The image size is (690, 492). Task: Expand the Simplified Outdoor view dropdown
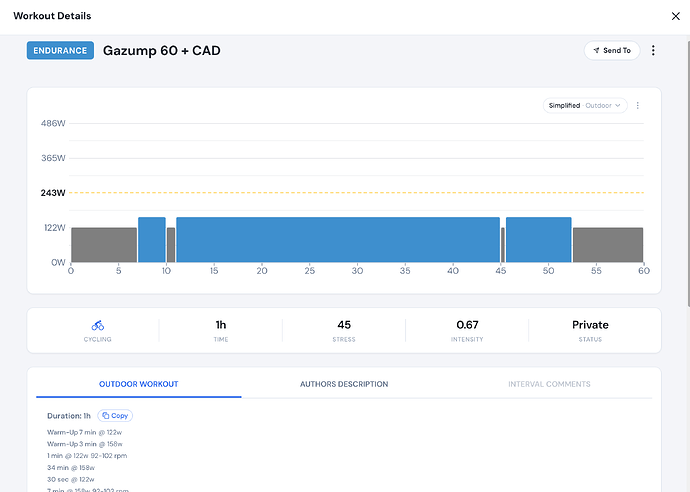click(585, 106)
